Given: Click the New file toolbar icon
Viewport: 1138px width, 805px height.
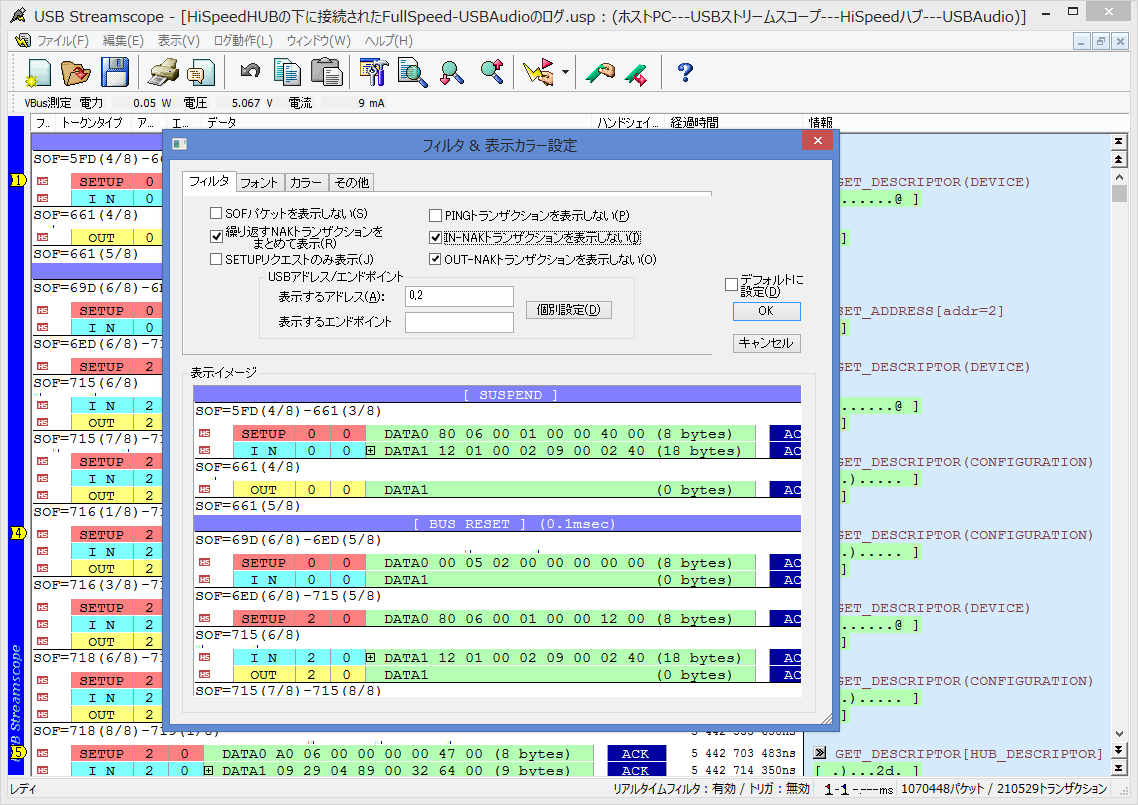Looking at the screenshot, I should click(x=38, y=73).
